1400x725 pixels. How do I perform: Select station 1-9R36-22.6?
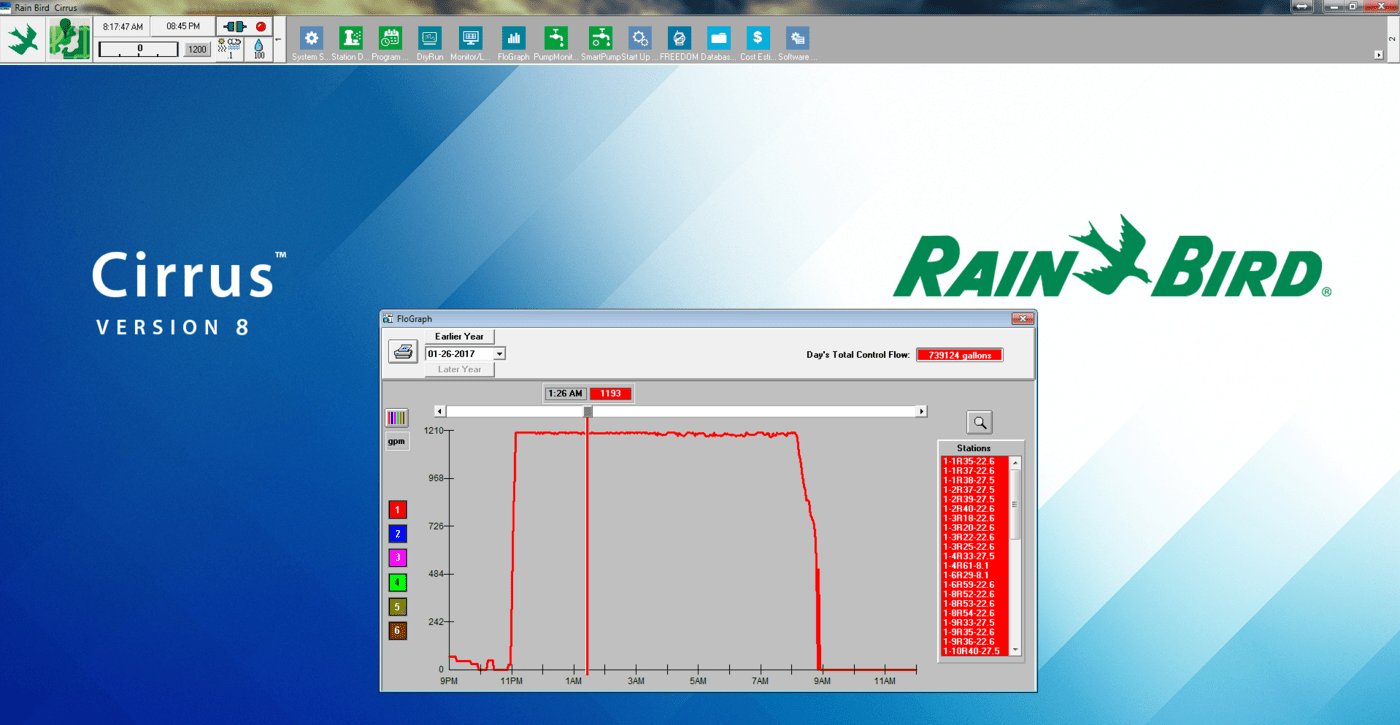tap(975, 641)
